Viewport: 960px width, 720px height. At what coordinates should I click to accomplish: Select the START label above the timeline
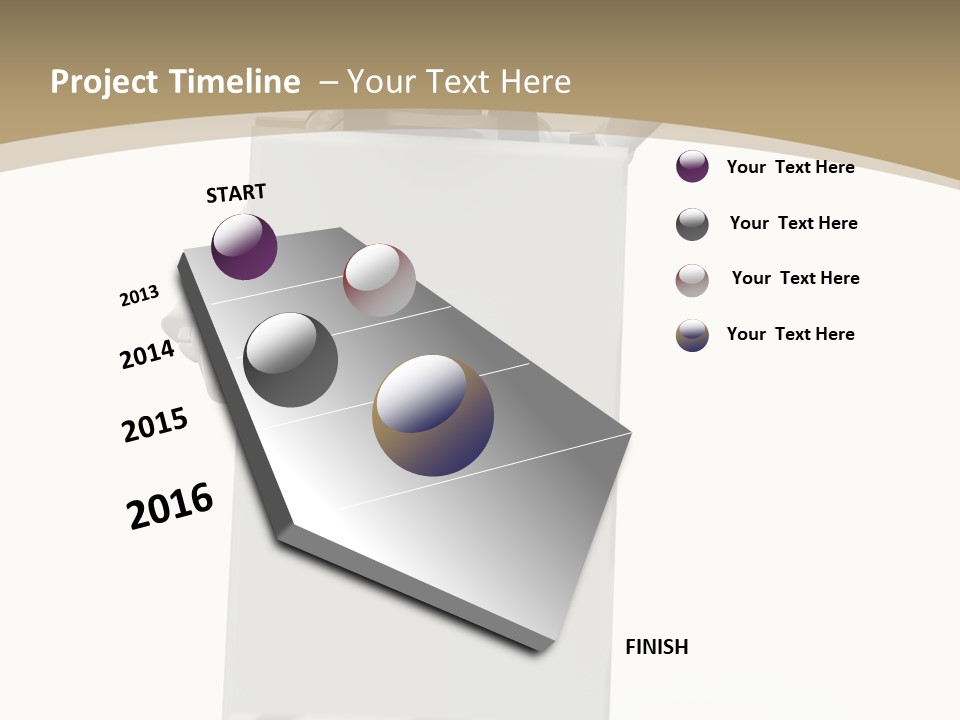point(235,193)
